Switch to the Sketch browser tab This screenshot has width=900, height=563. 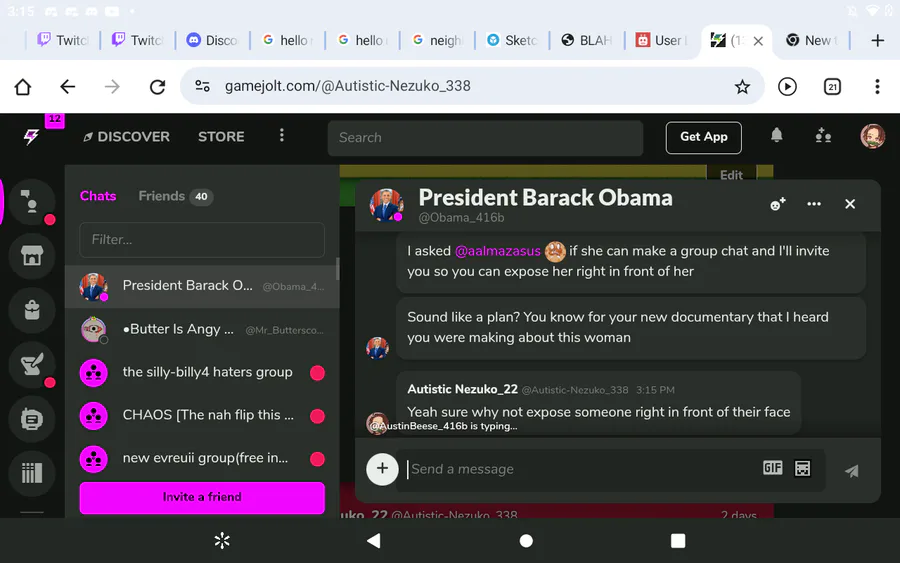[512, 40]
